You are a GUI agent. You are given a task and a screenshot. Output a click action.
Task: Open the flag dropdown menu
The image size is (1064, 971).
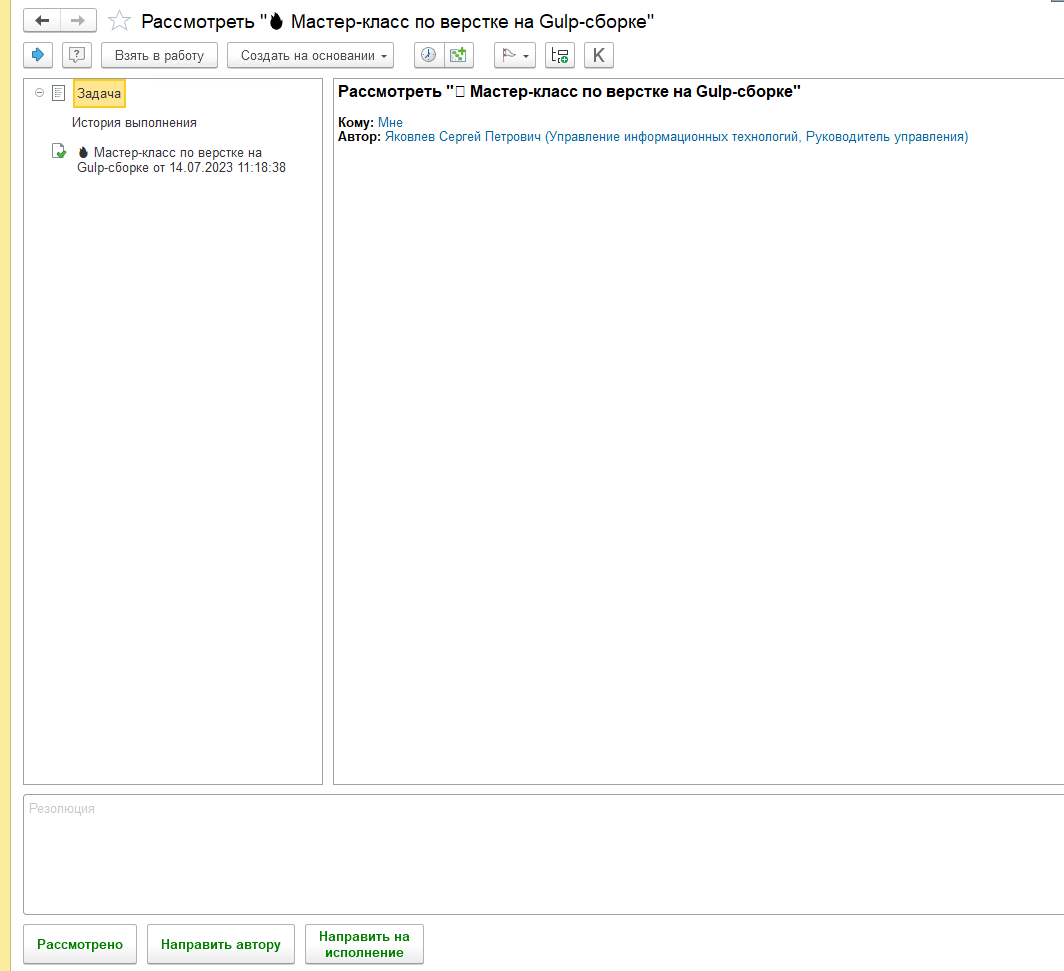[515, 55]
